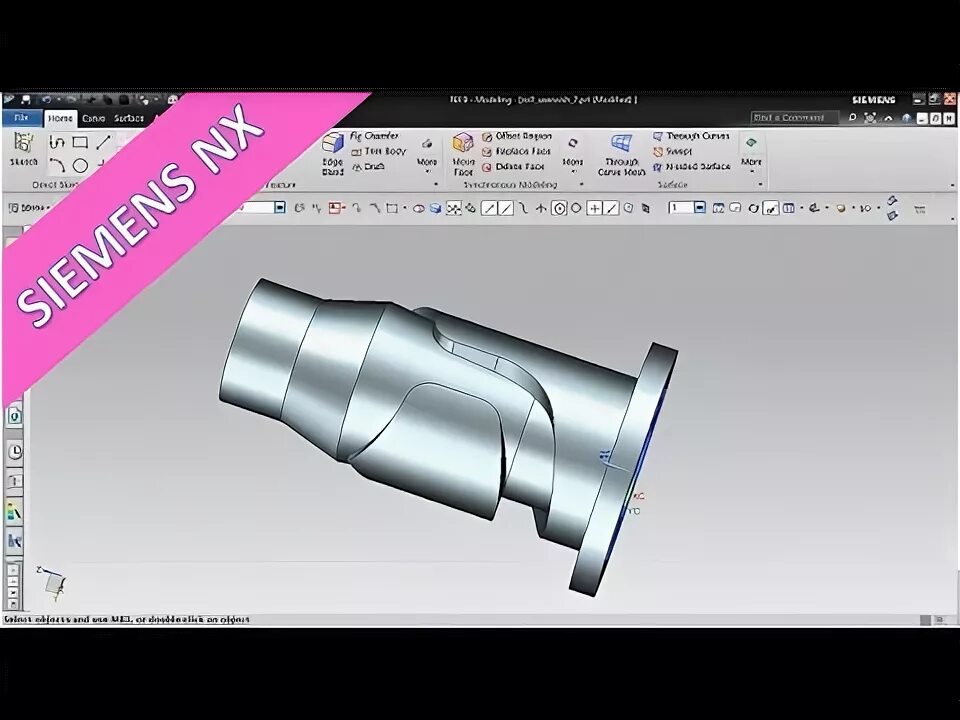Screen dimensions: 960x720
Task: Click the magnifier search icon beside Find a Command
Action: (852, 118)
